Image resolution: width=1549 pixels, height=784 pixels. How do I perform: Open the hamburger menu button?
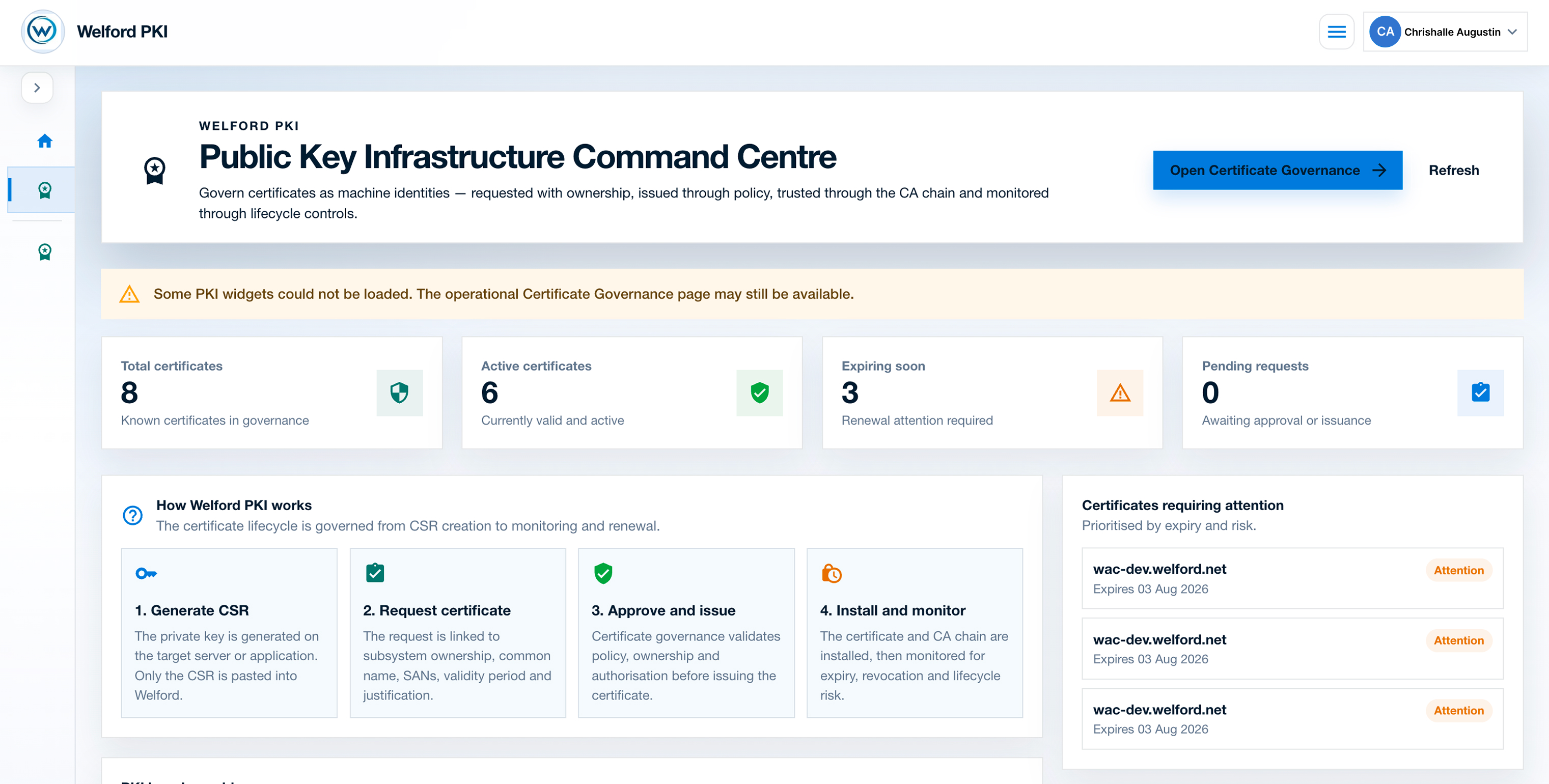[1336, 32]
